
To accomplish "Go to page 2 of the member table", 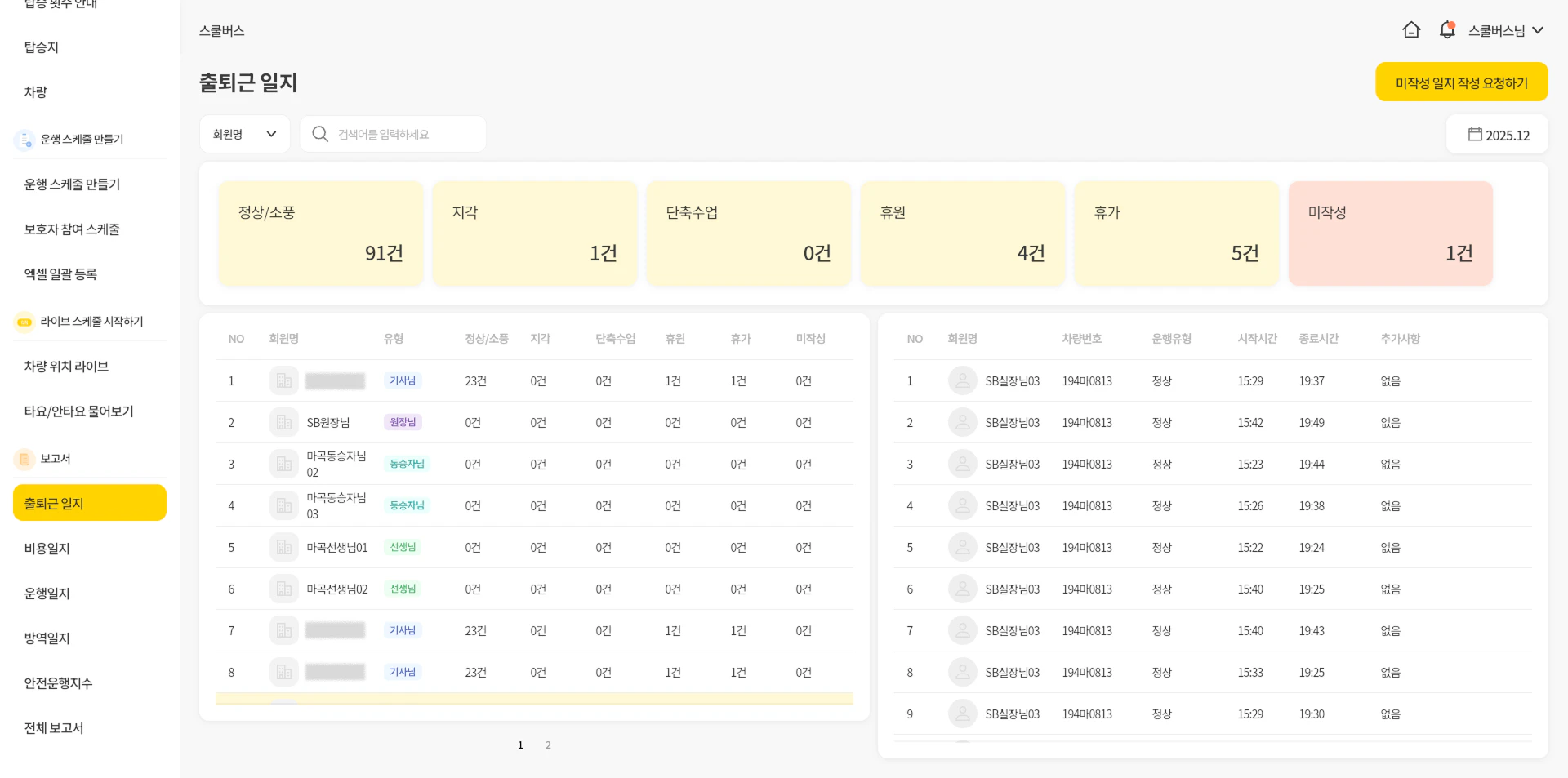I will (x=548, y=745).
